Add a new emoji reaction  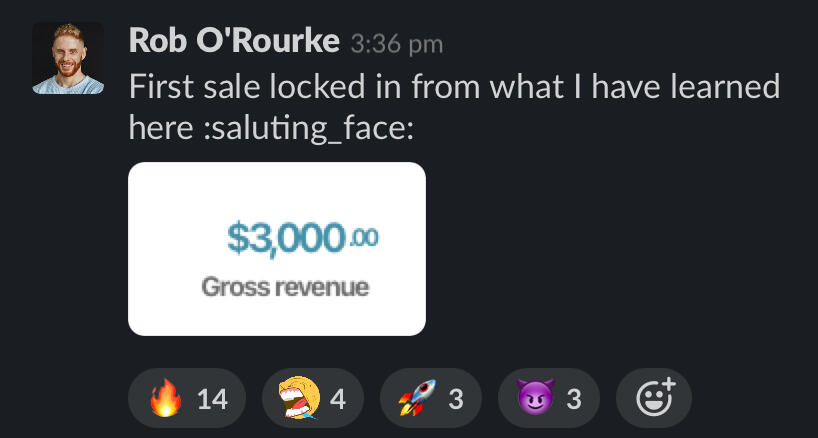pos(654,398)
